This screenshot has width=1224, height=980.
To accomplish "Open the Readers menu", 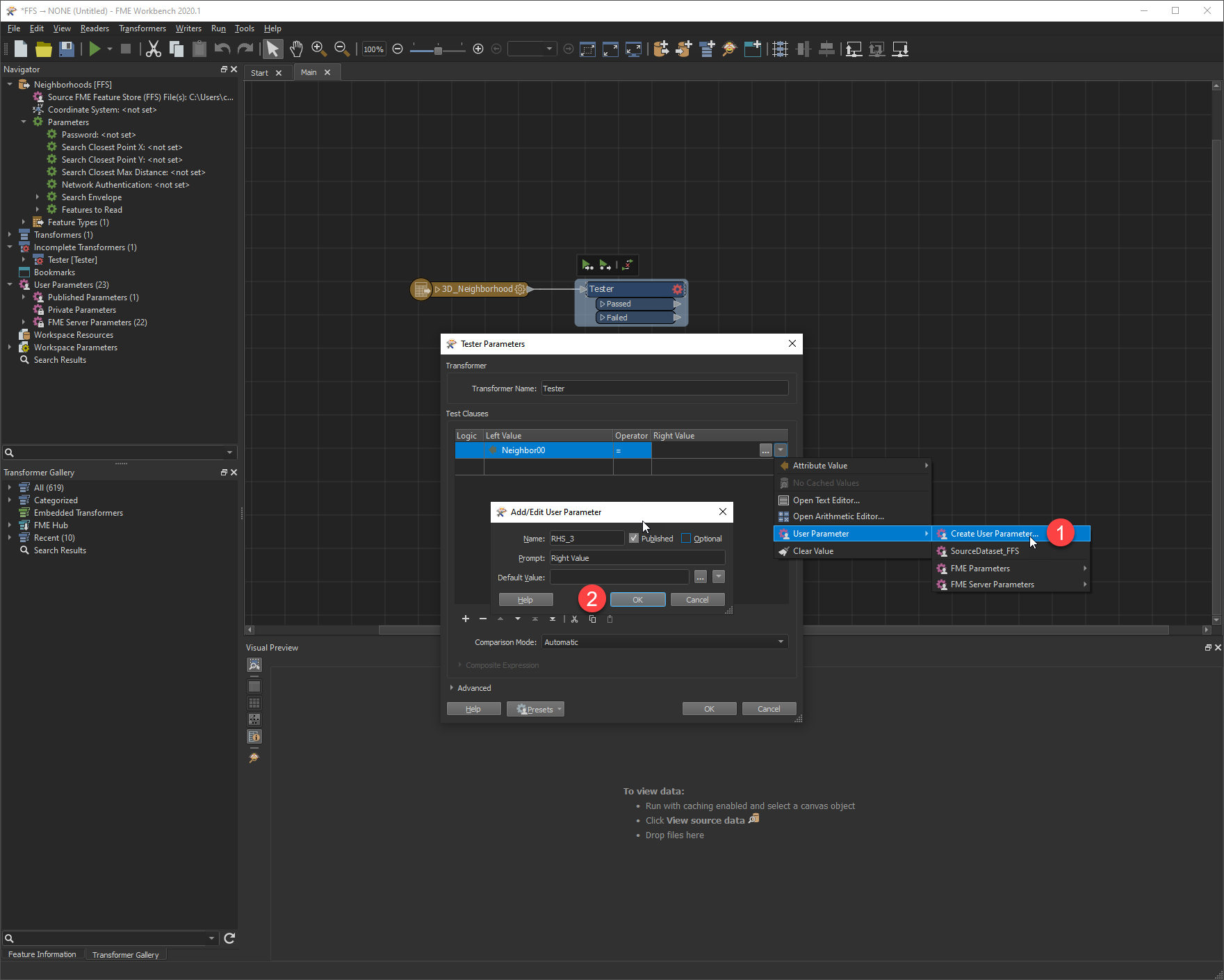I will point(95,28).
